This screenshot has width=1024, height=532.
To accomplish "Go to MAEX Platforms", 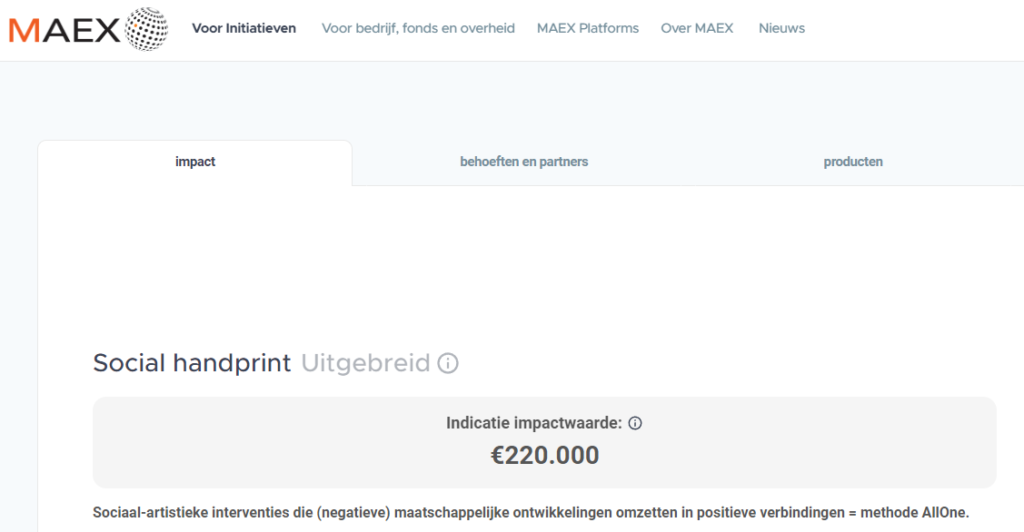I will pyautogui.click(x=588, y=28).
